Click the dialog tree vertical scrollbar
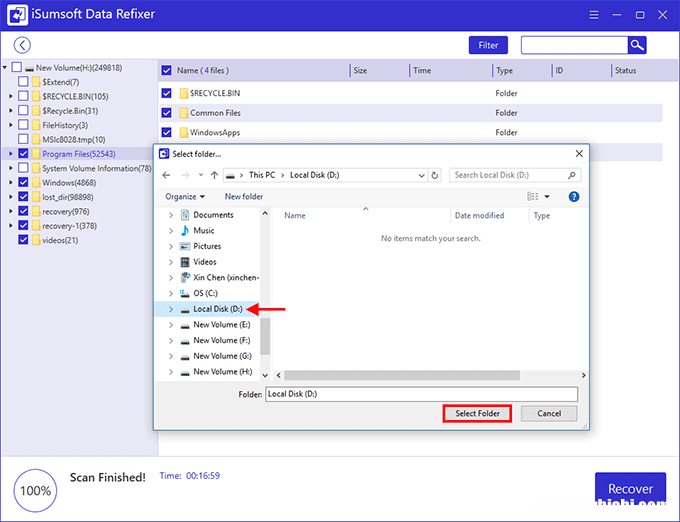Viewport: 680px width, 522px height. (265, 336)
